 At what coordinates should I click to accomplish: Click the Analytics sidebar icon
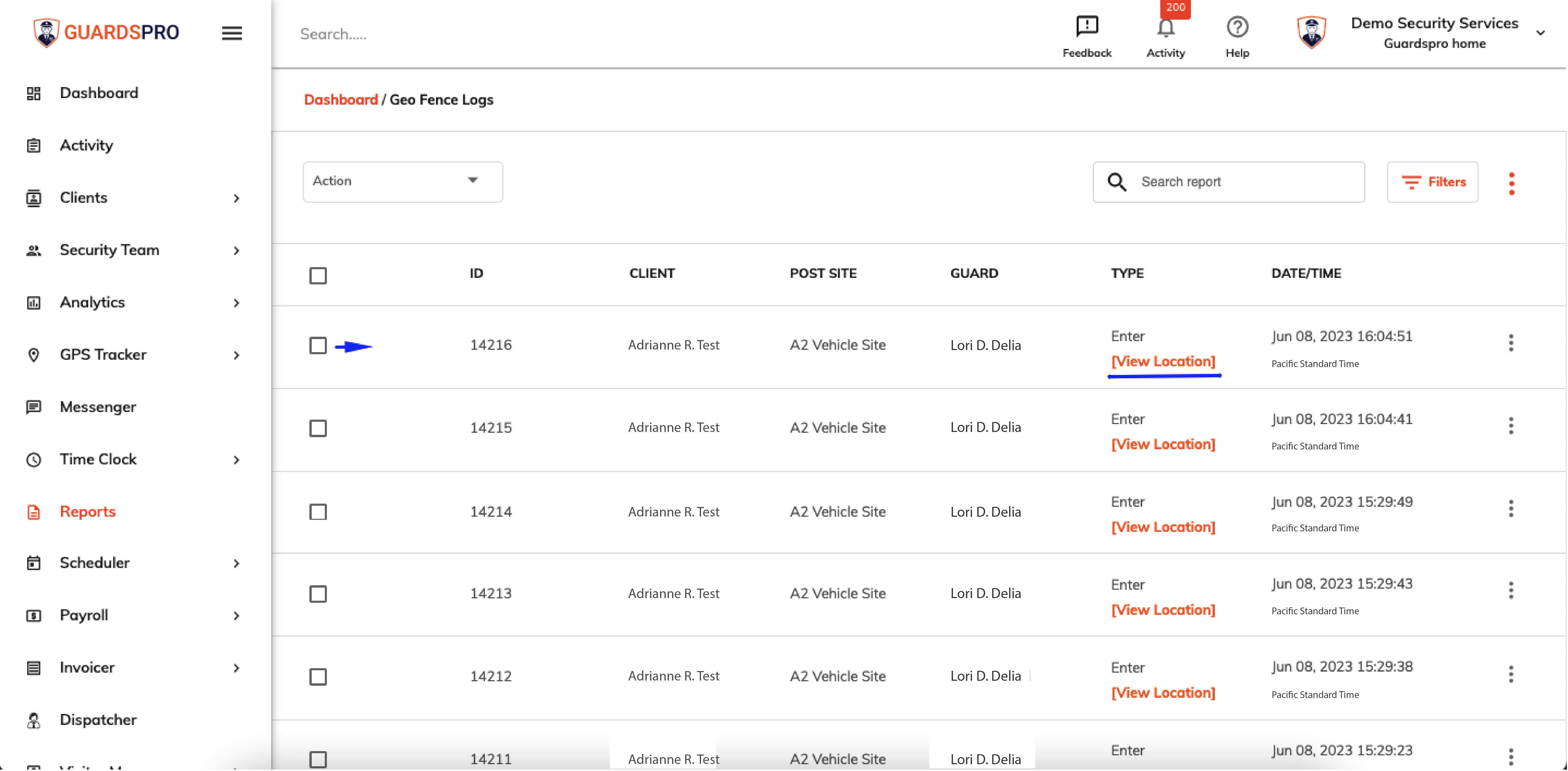pyautogui.click(x=33, y=303)
